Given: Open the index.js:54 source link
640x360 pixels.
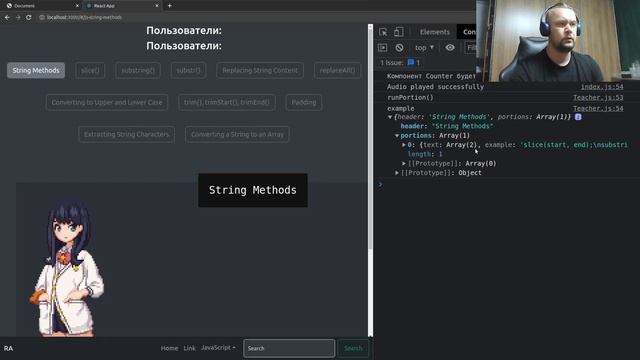Looking at the screenshot, I should click(602, 87).
